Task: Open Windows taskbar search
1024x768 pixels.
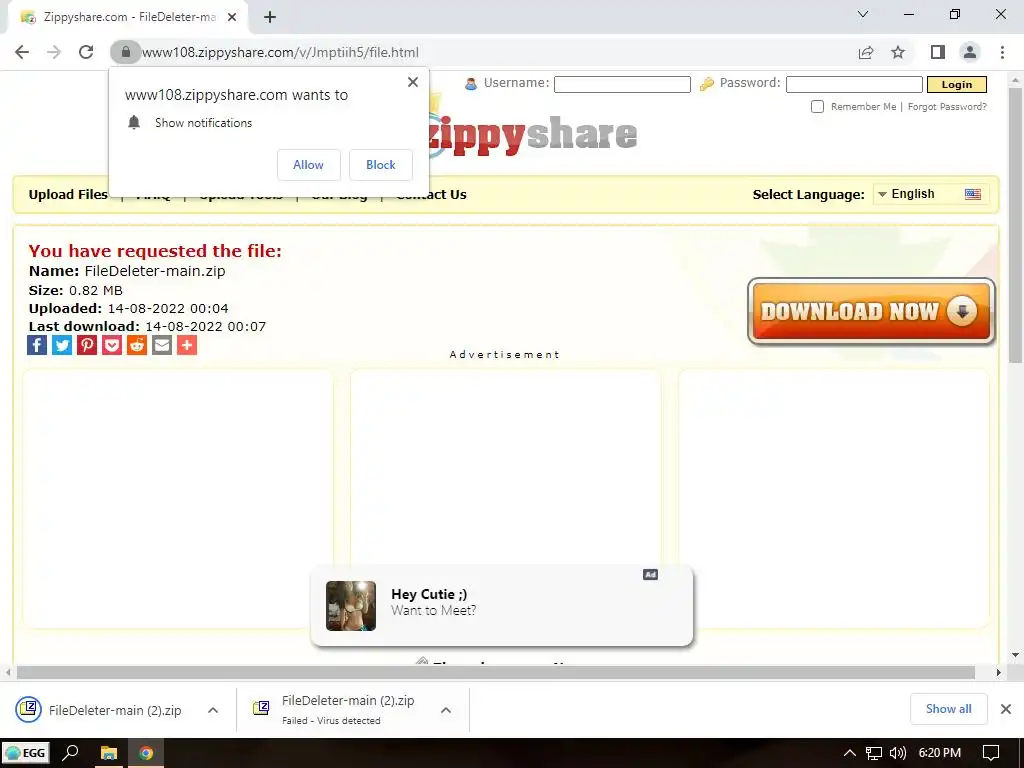Action: tap(70, 753)
